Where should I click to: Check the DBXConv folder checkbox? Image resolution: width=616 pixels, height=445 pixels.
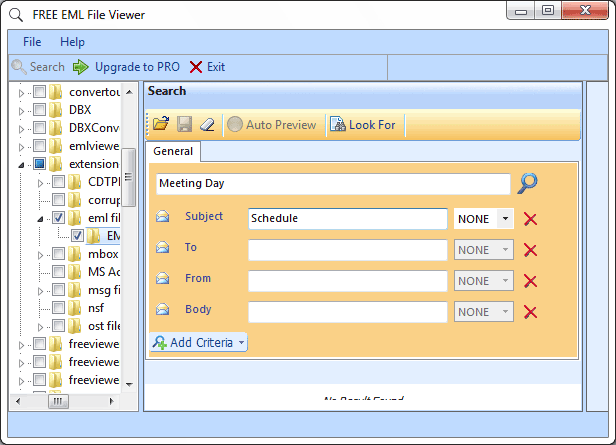tap(39, 127)
